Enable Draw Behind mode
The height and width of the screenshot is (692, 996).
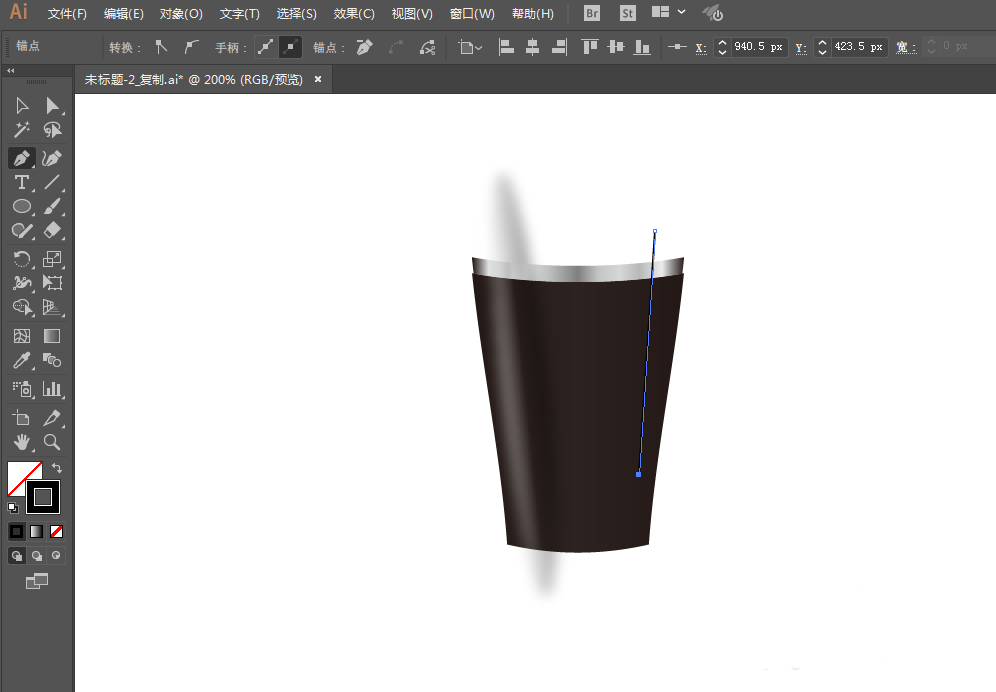(37, 555)
